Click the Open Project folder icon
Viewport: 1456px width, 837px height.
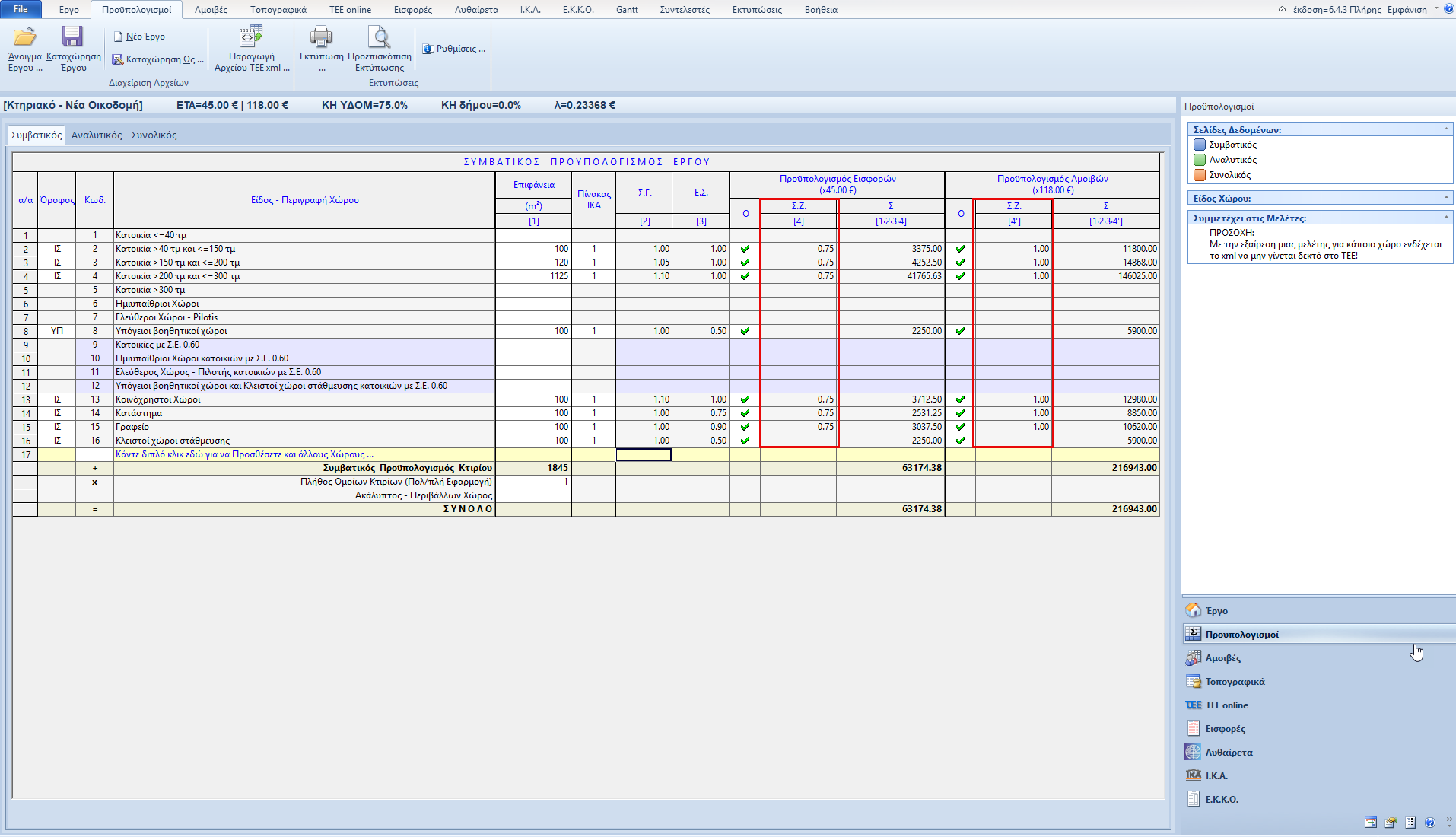[24, 37]
